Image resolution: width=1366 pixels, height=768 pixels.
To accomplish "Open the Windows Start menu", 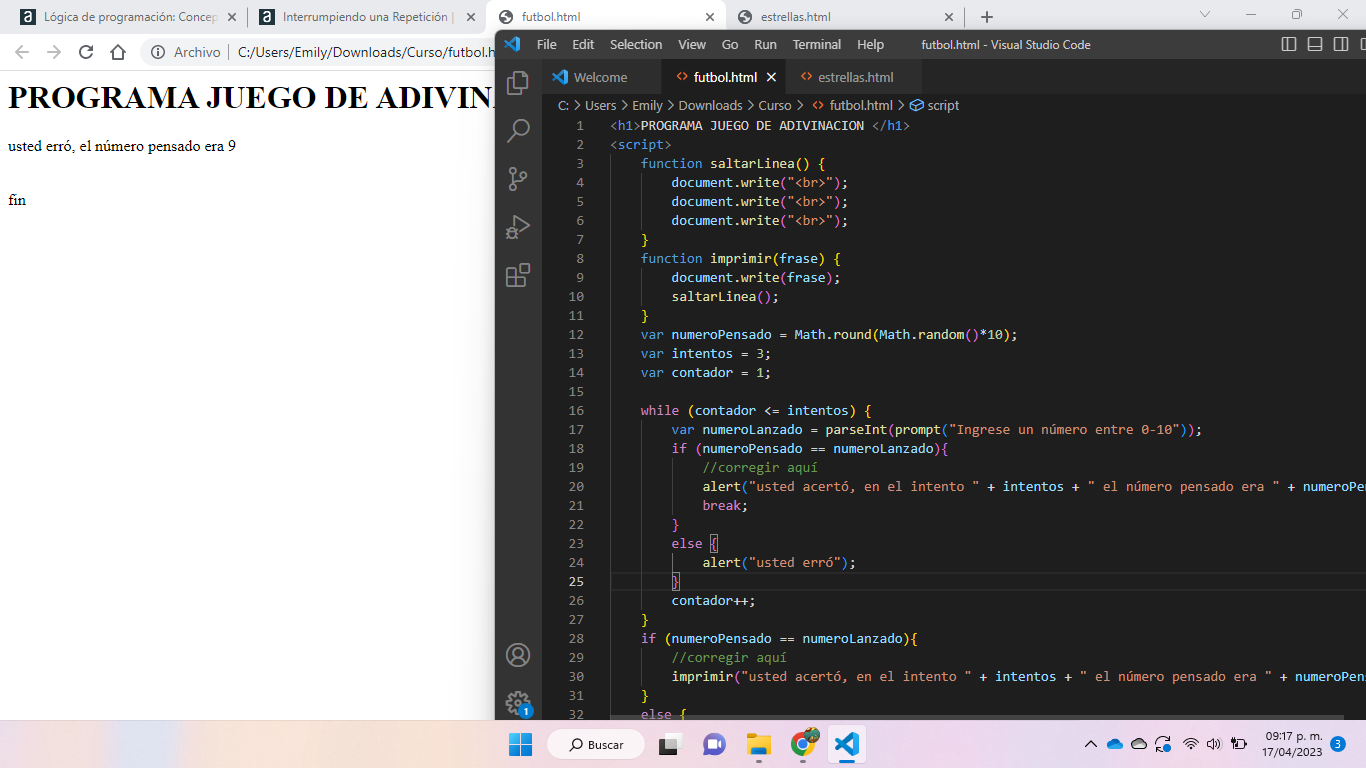I will tap(520, 745).
